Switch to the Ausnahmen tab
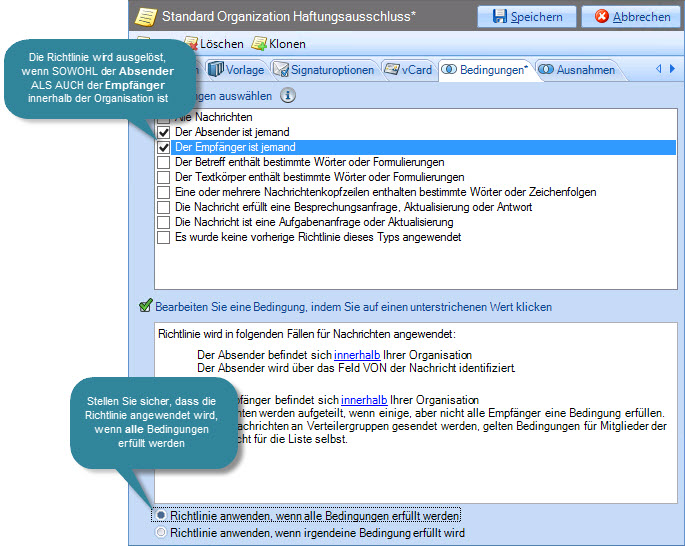 (x=578, y=70)
